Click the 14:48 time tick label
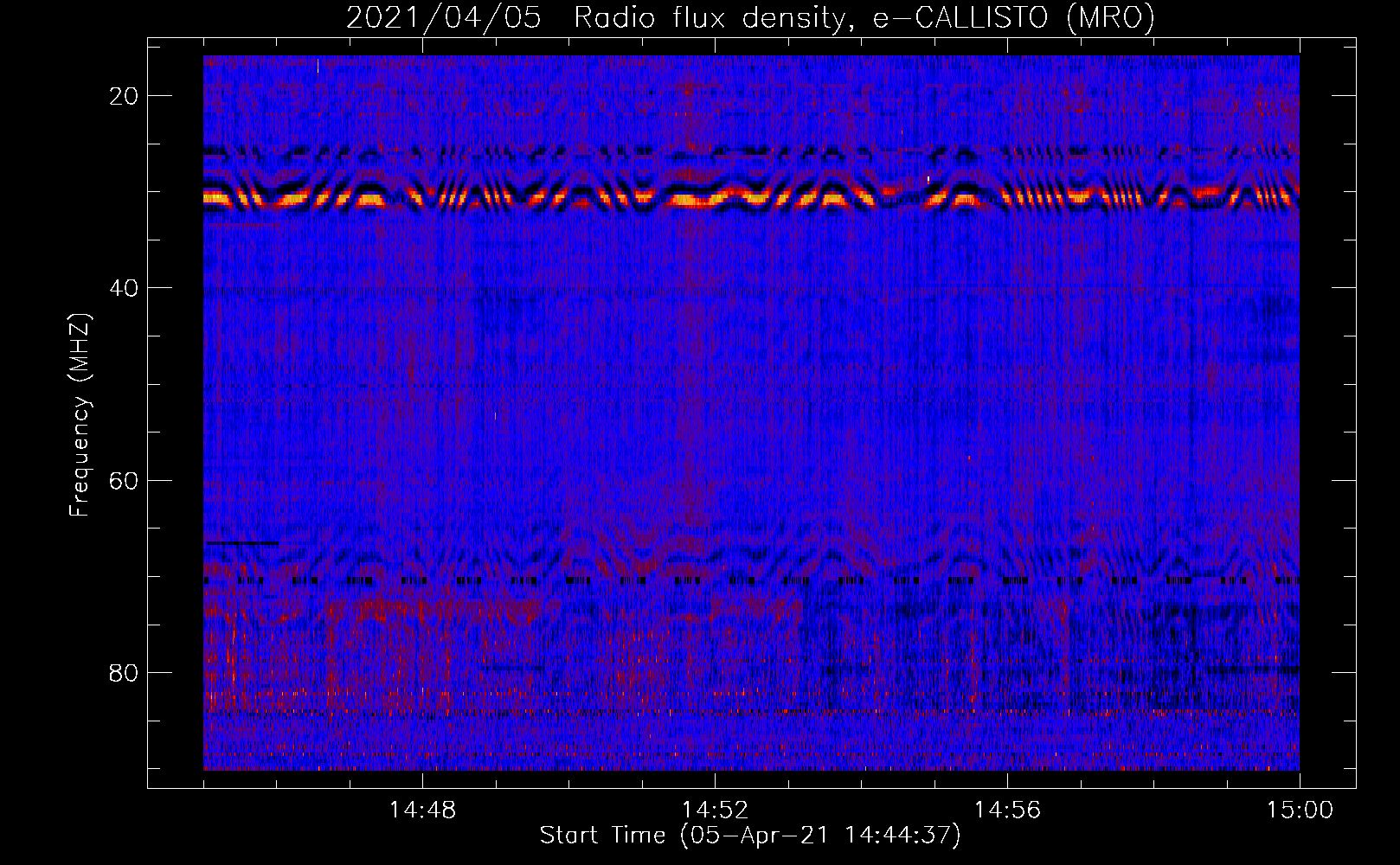 (x=422, y=811)
